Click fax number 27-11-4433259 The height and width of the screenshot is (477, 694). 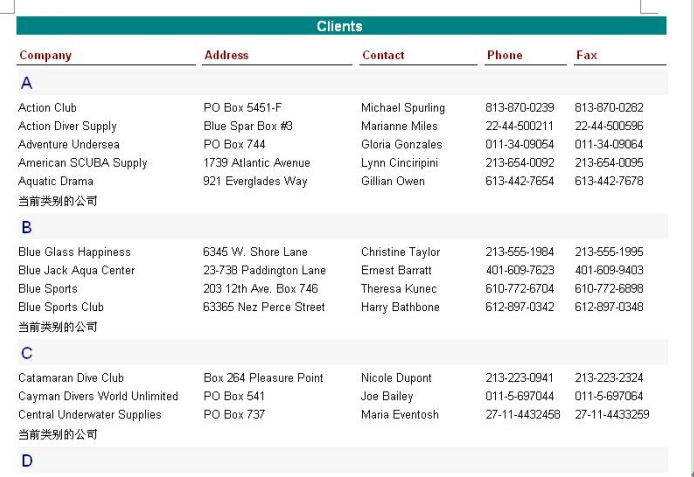[612, 415]
